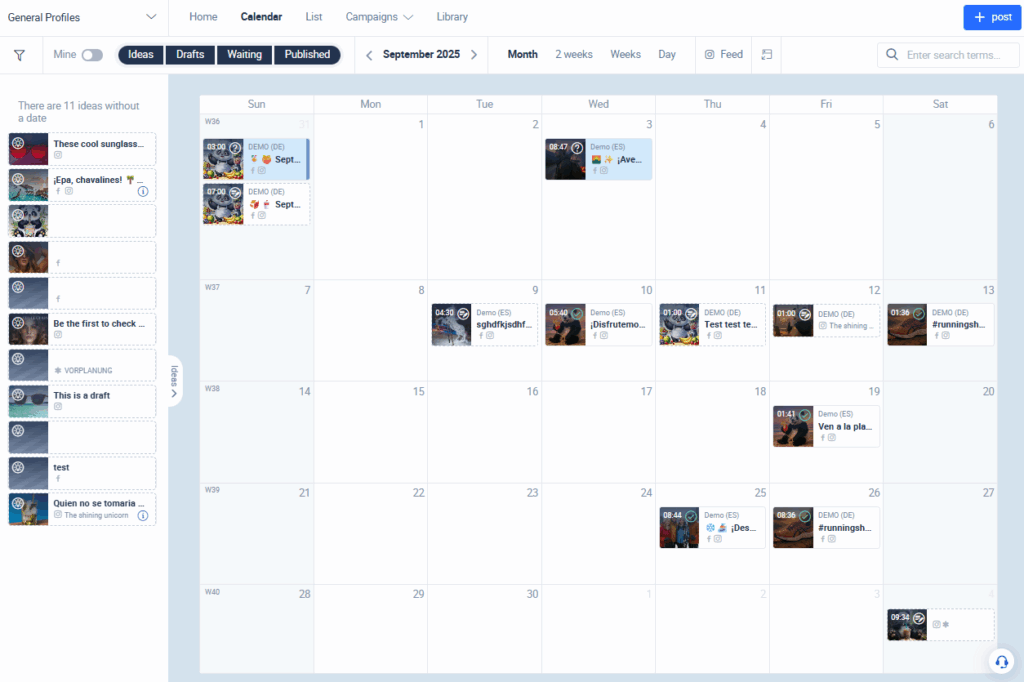Open the General Profiles dropdown
Viewport: 1024px width, 682px height.
click(84, 16)
